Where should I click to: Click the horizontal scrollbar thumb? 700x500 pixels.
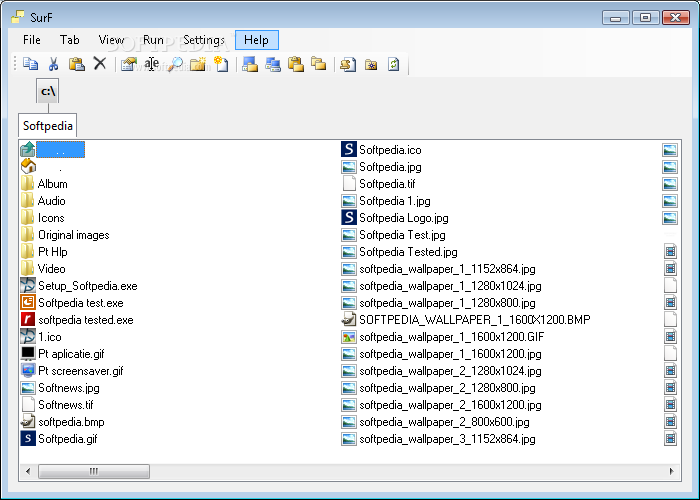point(94,471)
